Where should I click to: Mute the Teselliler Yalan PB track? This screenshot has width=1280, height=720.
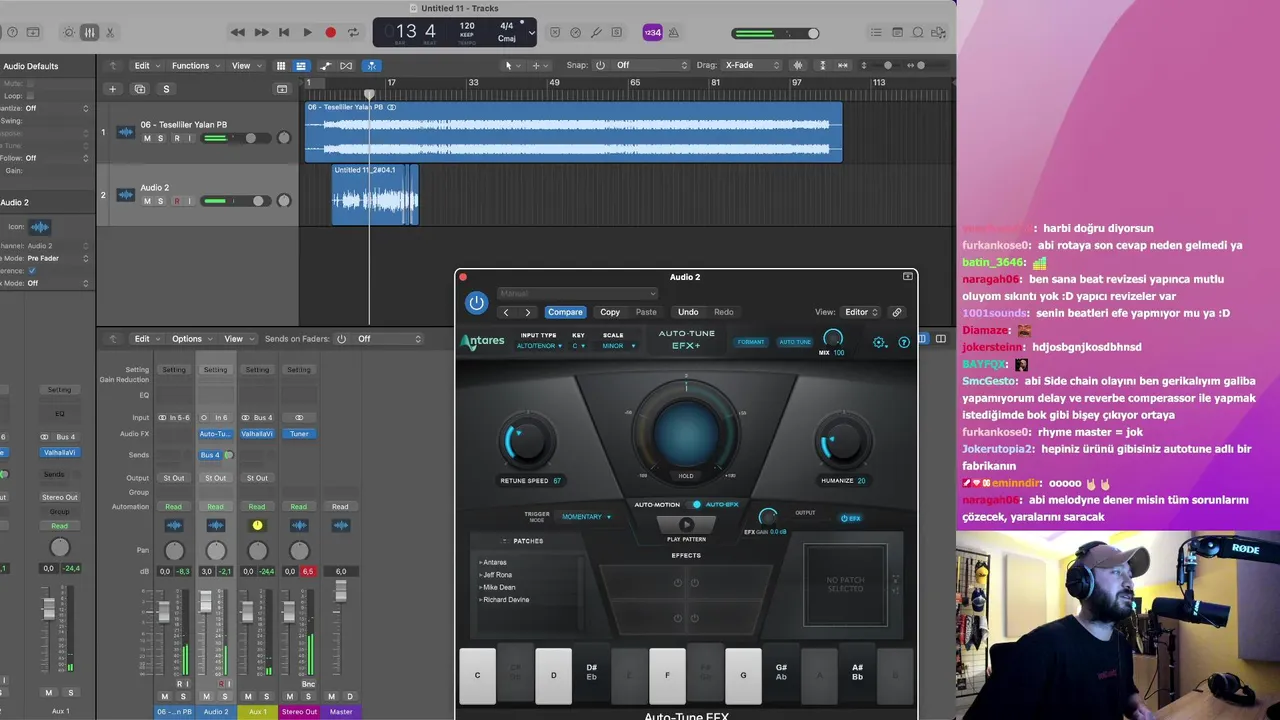coord(147,138)
